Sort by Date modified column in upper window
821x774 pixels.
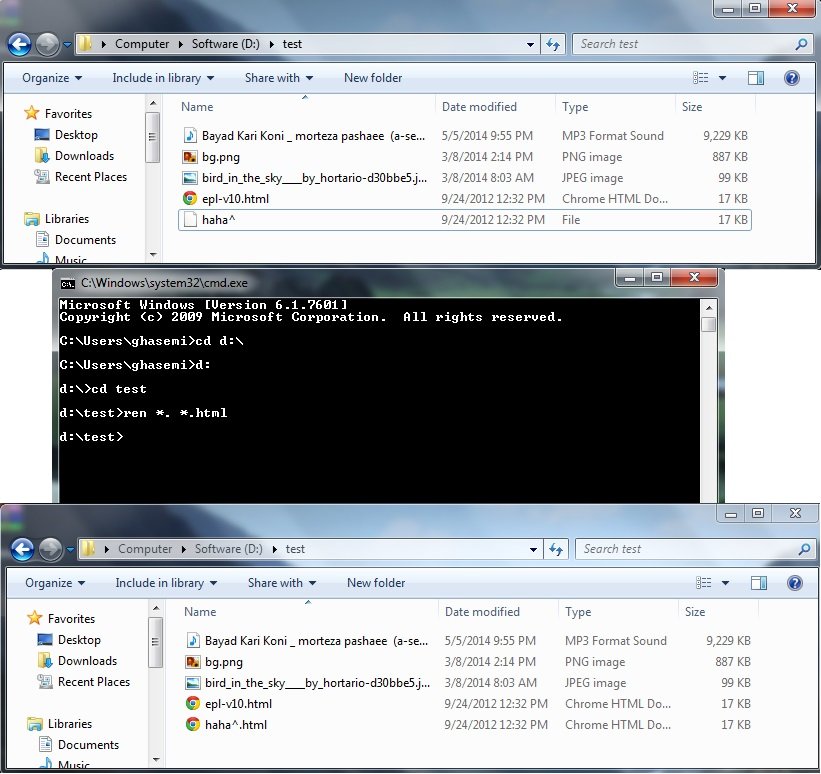pos(479,107)
